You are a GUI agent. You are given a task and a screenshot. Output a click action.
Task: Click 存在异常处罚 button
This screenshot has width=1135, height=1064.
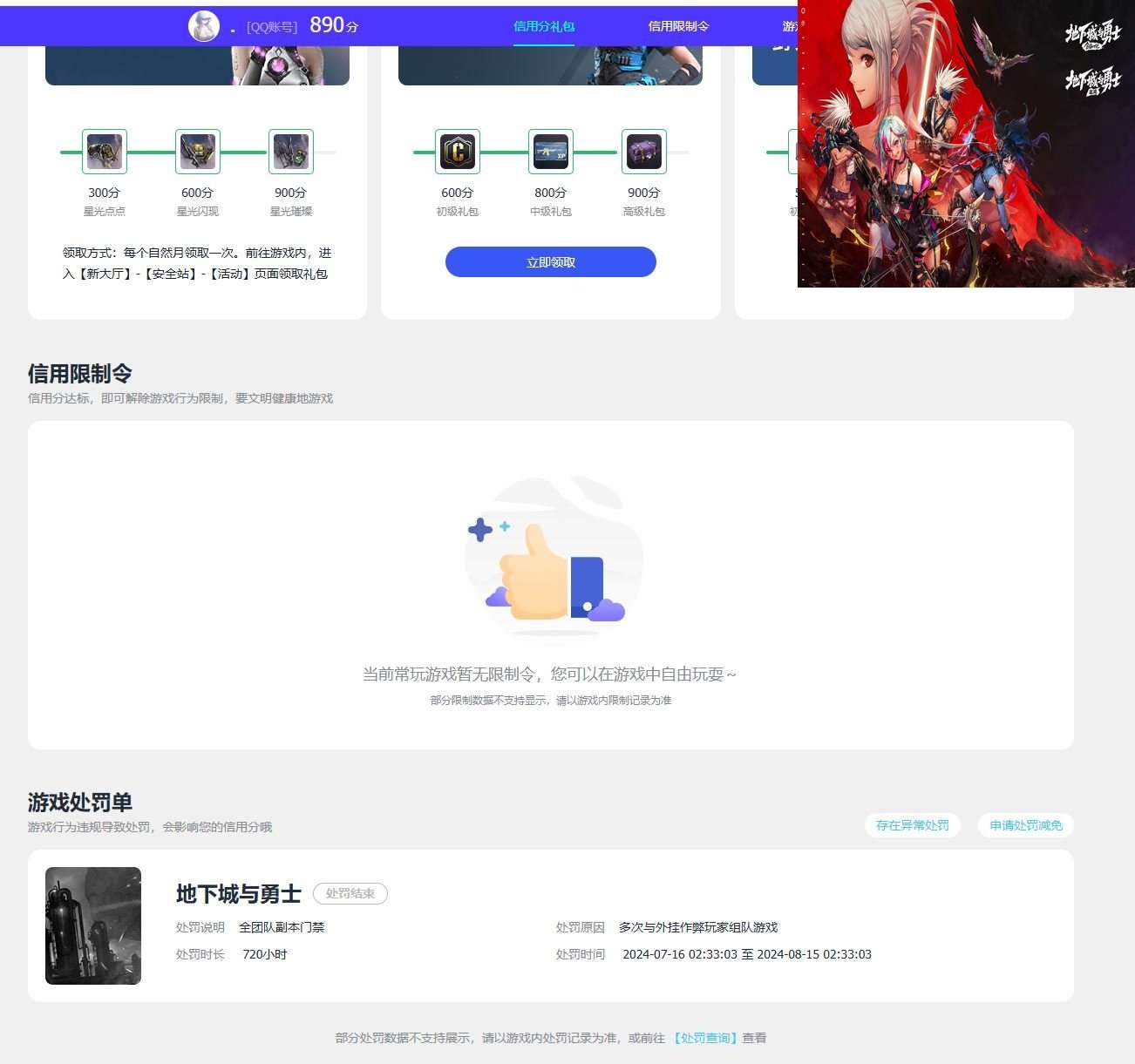[x=913, y=825]
